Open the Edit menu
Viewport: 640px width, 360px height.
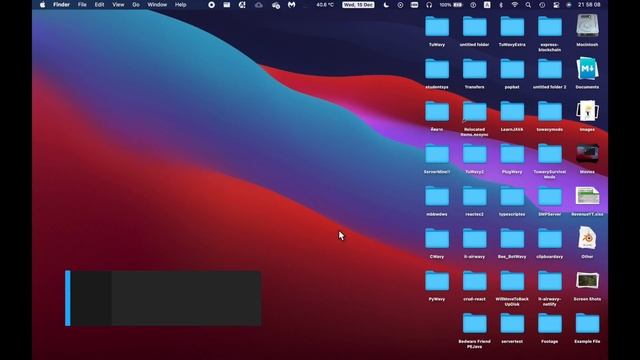point(99,5)
